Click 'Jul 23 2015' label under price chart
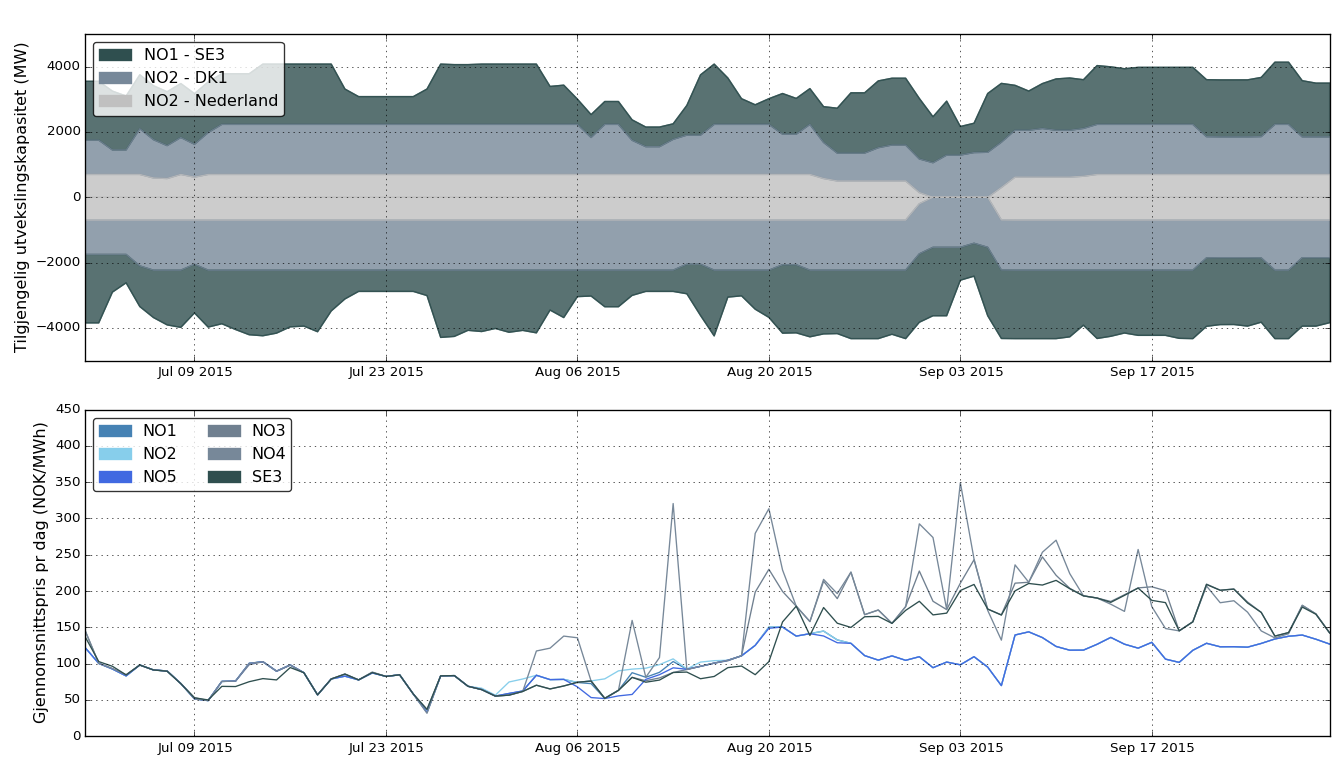 click(x=386, y=747)
